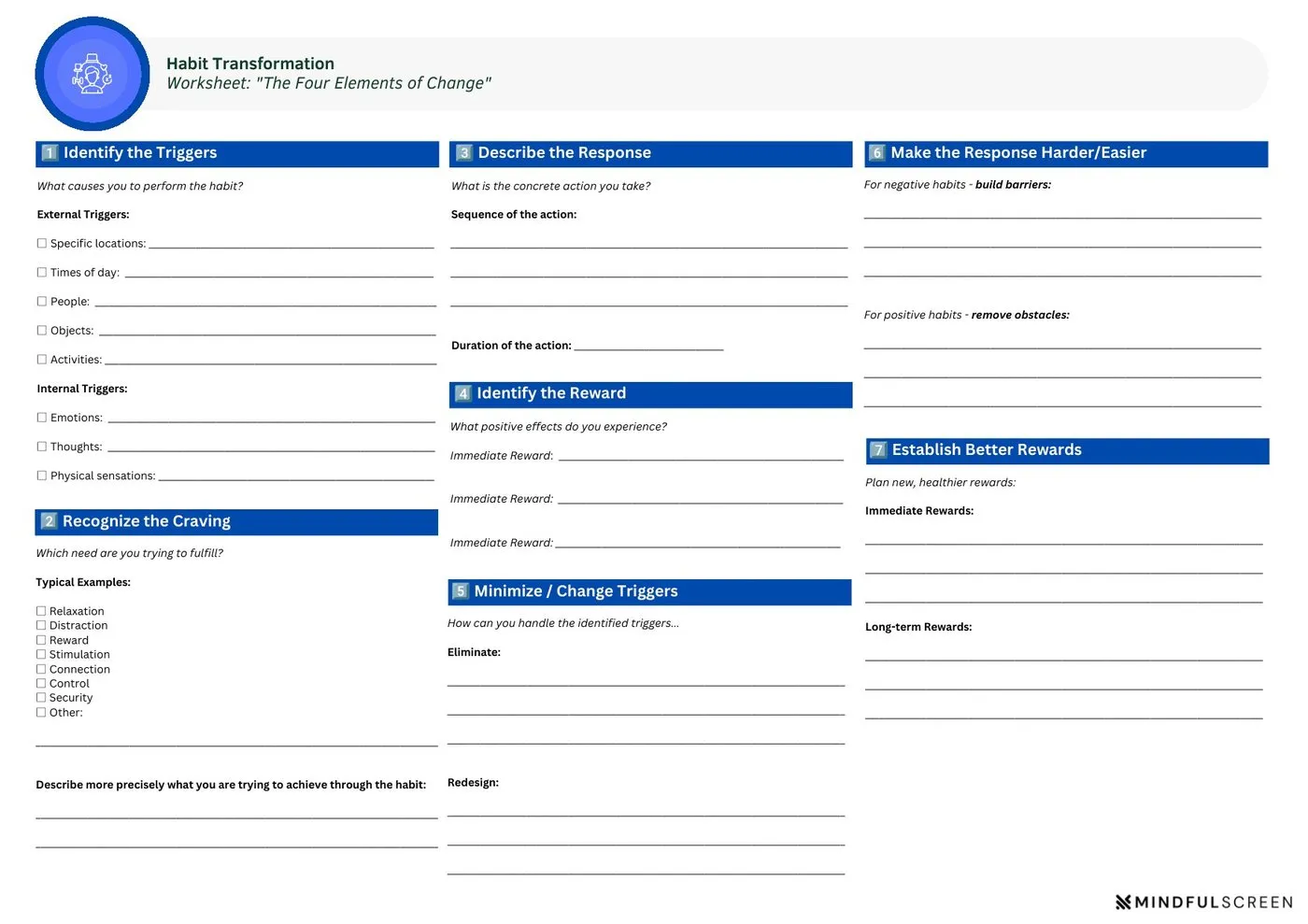
Task: Click the Minimize / Change Triggers heading
Action: click(576, 591)
